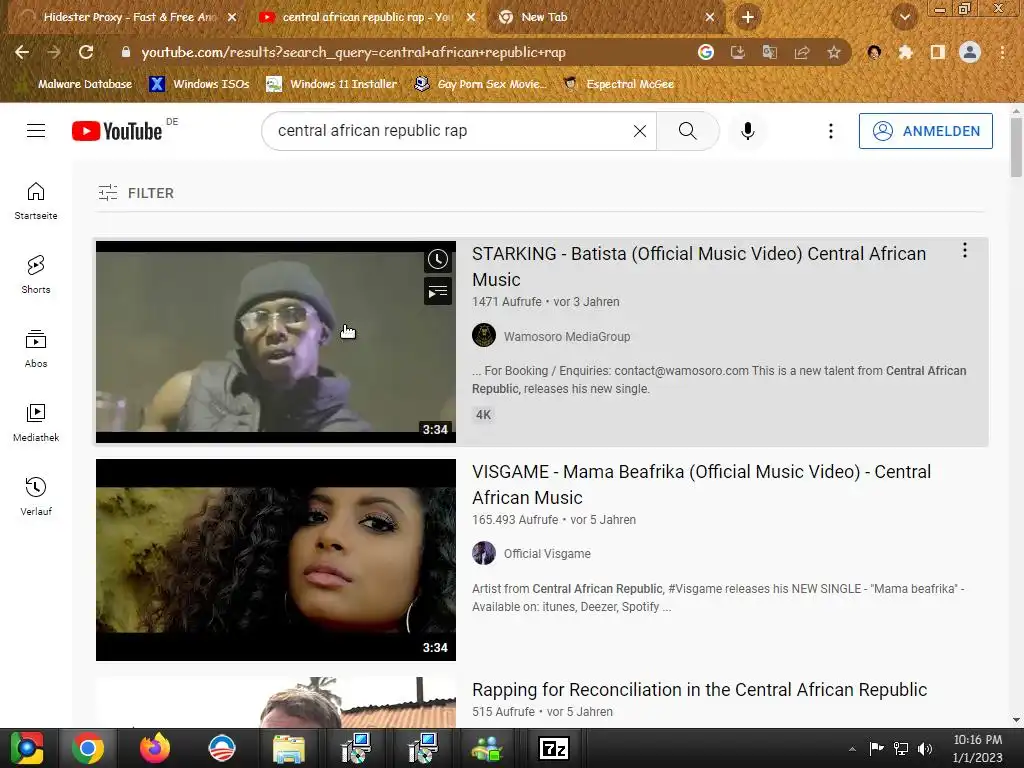1024x768 pixels.
Task: Open File Explorer folder in taskbar
Action: pos(288,748)
